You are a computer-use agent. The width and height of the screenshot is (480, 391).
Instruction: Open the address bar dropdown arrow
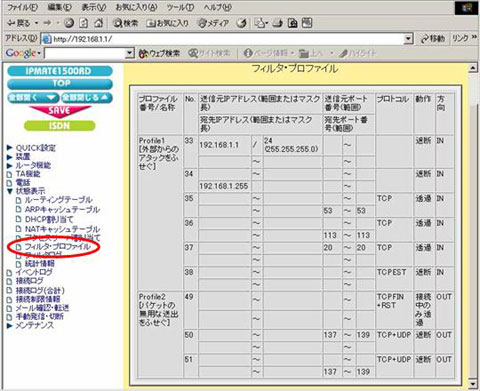(x=408, y=39)
